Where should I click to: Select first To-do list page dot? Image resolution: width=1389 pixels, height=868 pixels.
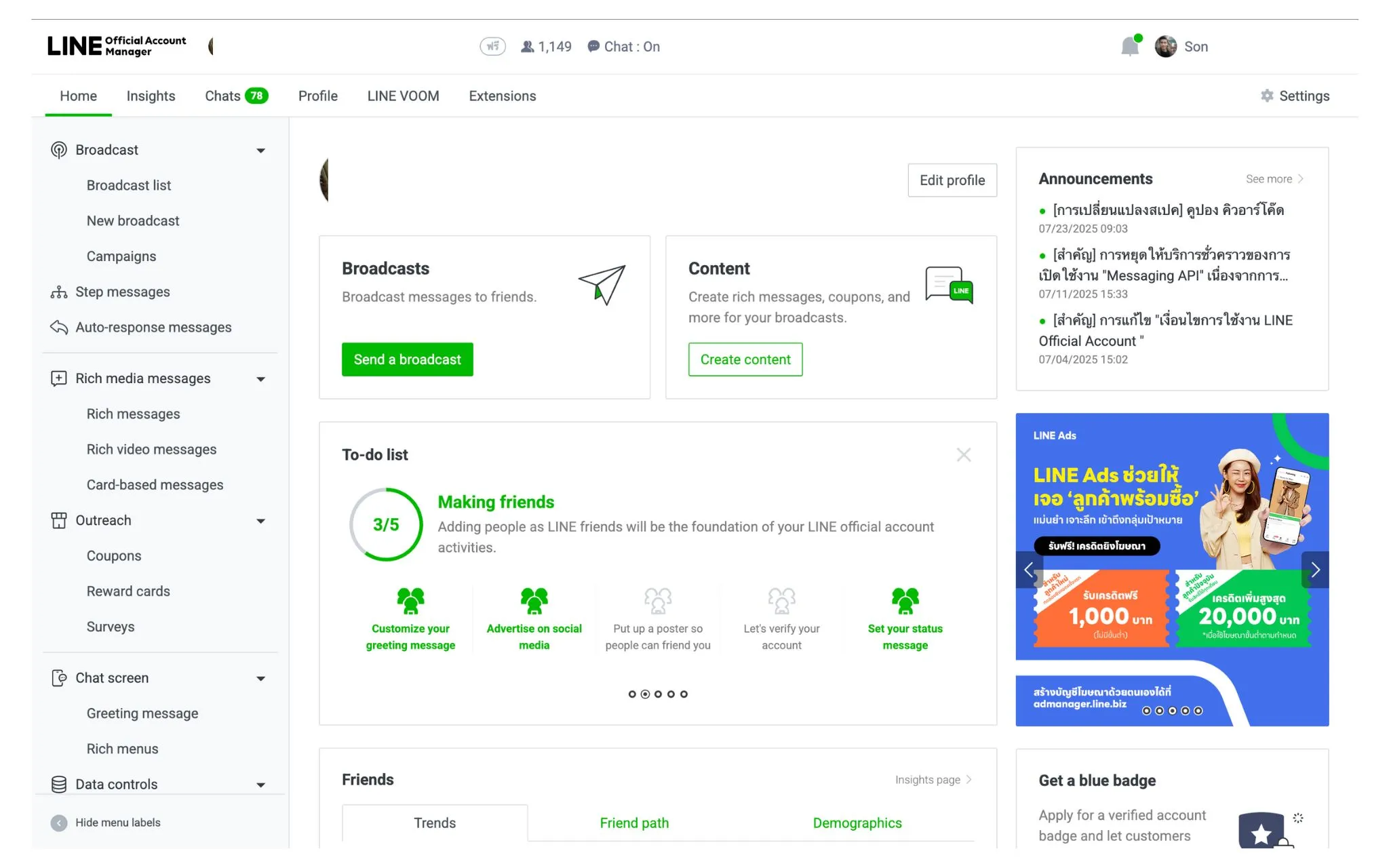coord(632,694)
